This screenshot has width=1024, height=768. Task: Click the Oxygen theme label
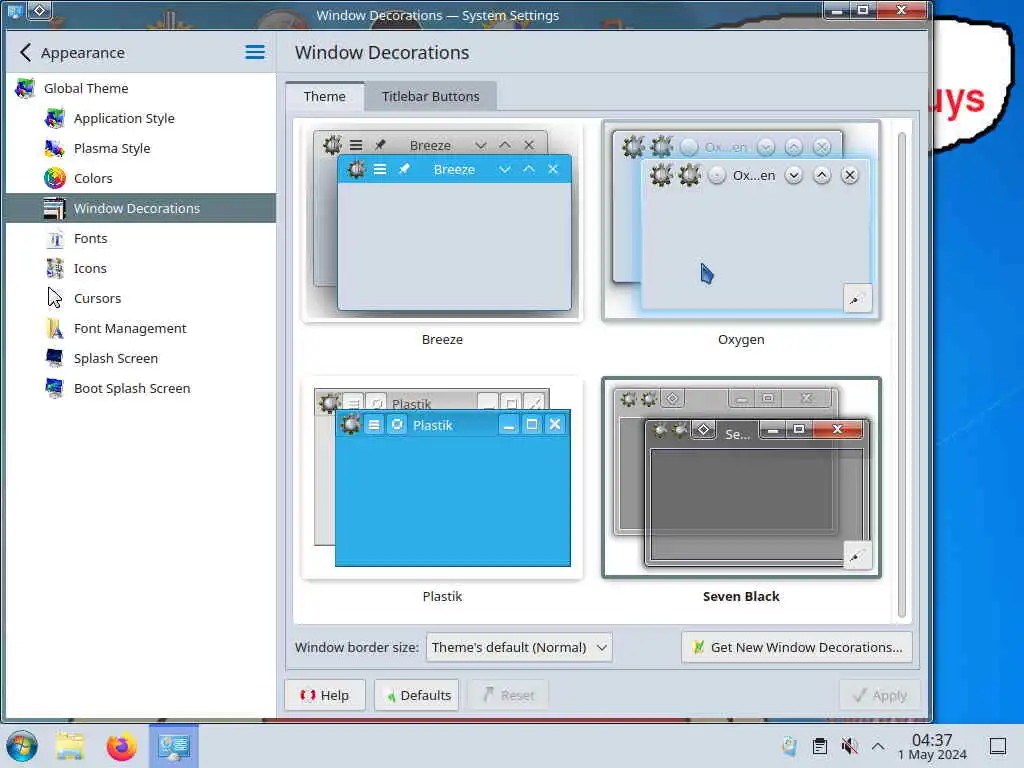coord(741,340)
